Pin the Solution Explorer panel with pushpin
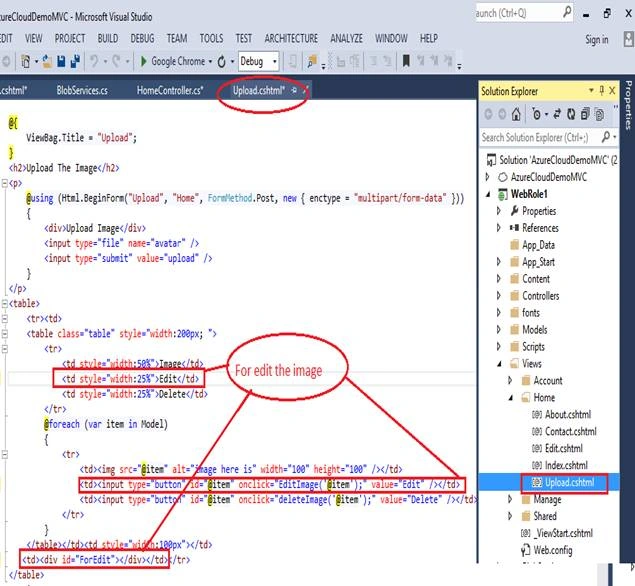This screenshot has width=635, height=586. pos(602,90)
